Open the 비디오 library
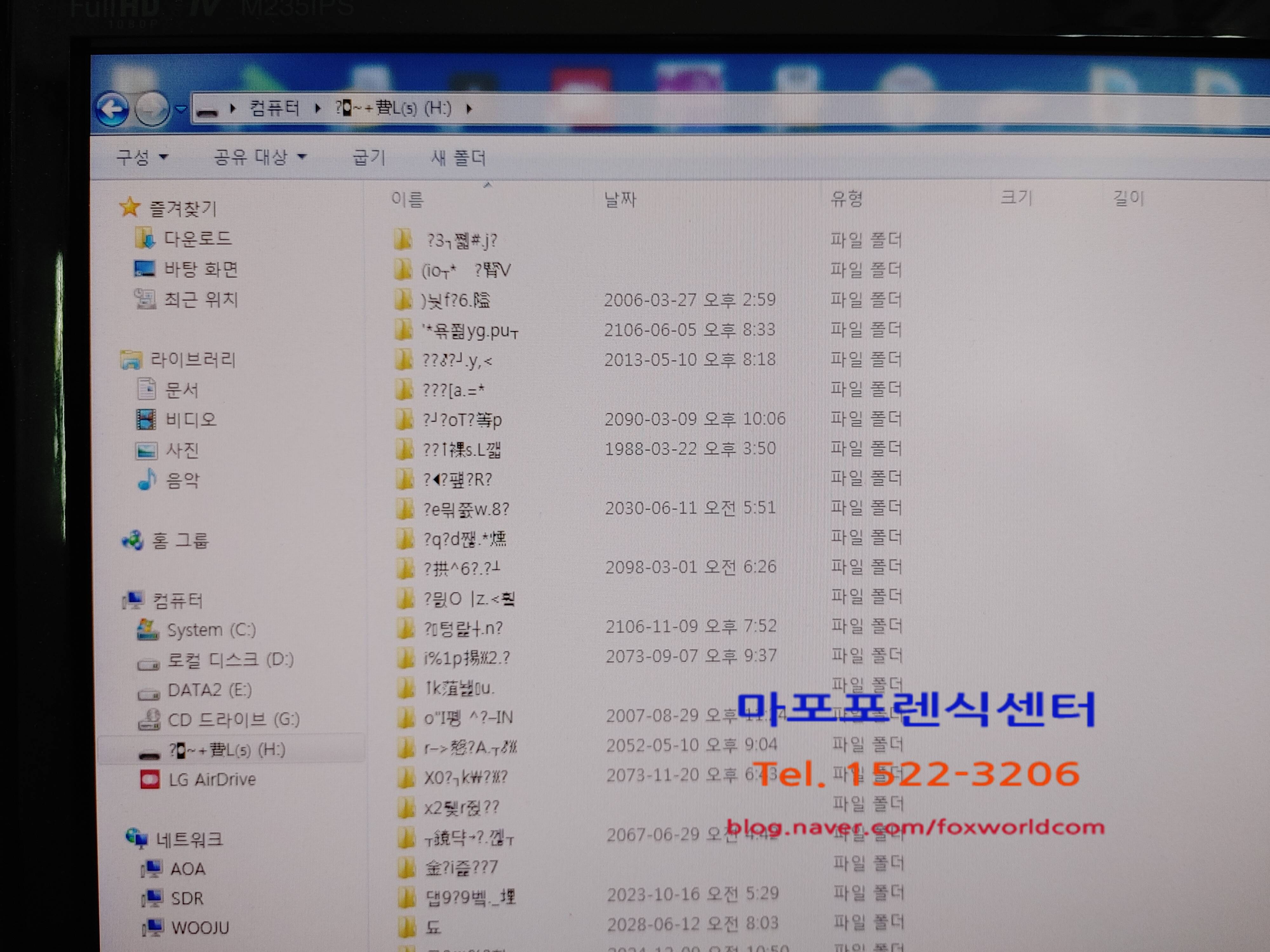This screenshot has height=952, width=1270. coord(190,420)
